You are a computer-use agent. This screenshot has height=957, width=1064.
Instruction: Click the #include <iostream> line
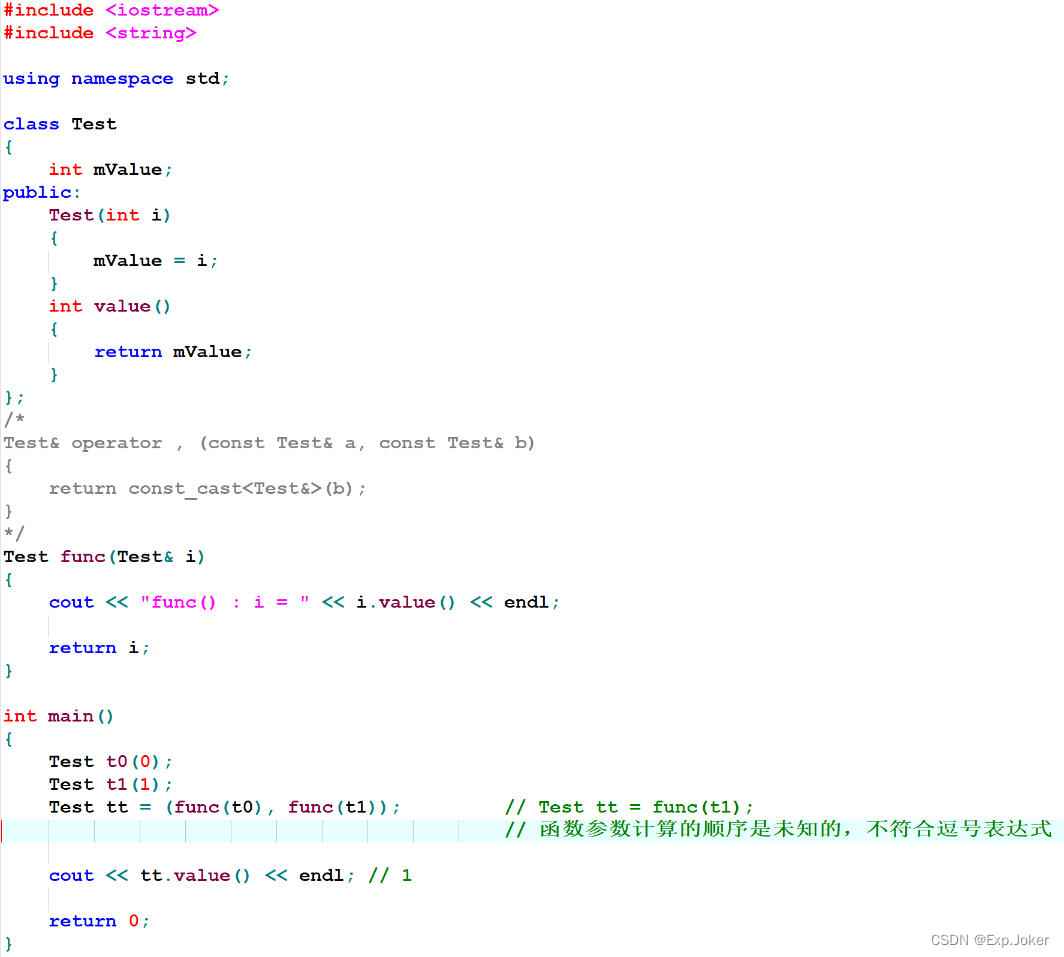[110, 10]
